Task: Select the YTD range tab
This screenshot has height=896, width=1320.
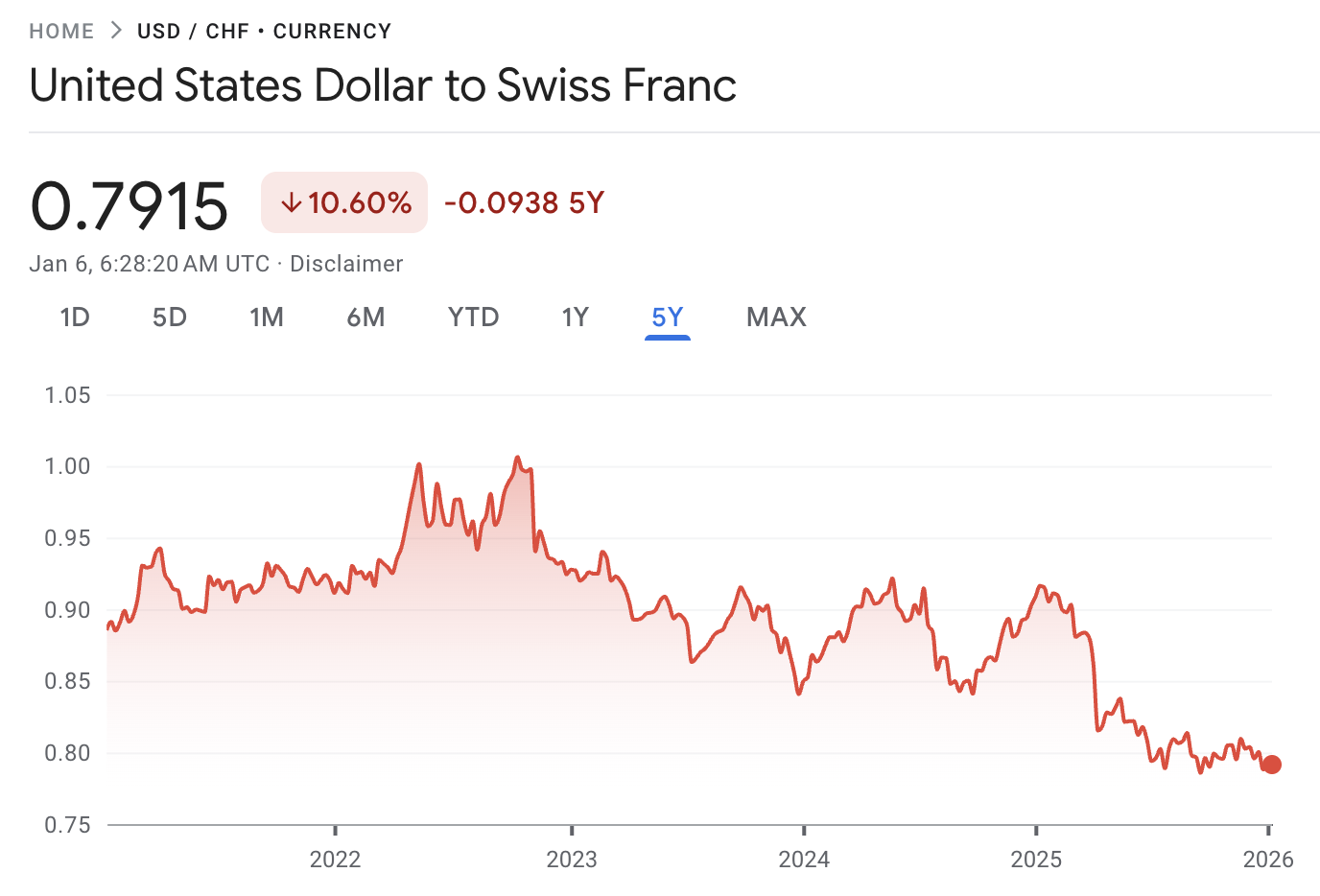Action: click(x=473, y=317)
